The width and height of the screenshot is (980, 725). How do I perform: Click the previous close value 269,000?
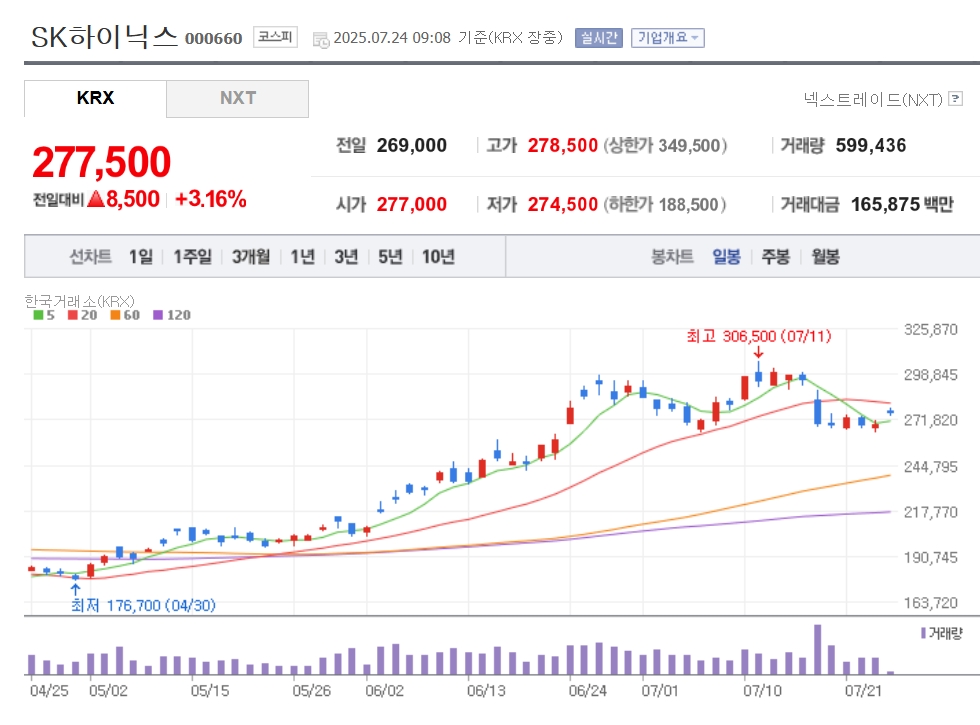coord(411,146)
